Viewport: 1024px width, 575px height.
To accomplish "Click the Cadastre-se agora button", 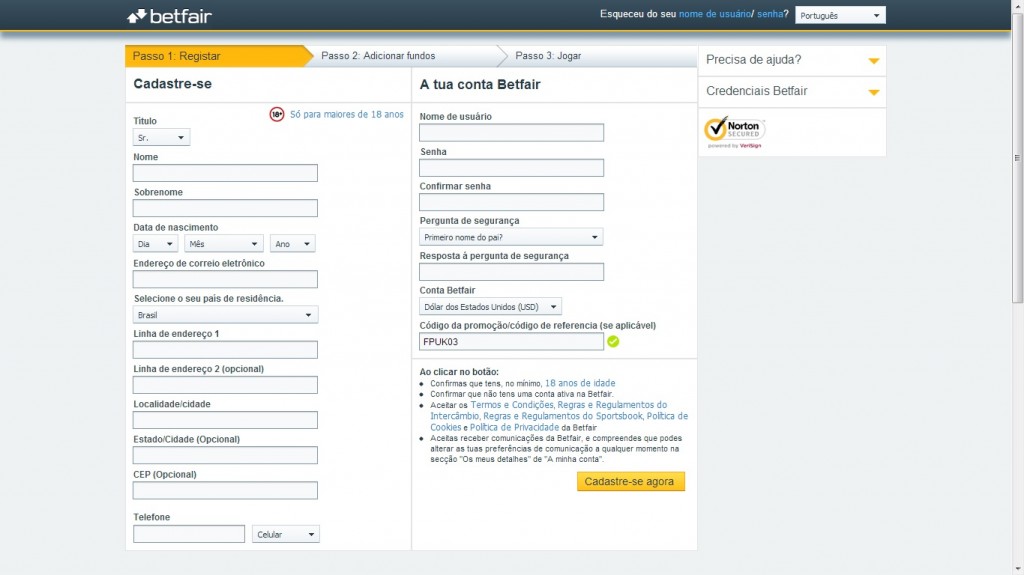I will tap(631, 482).
